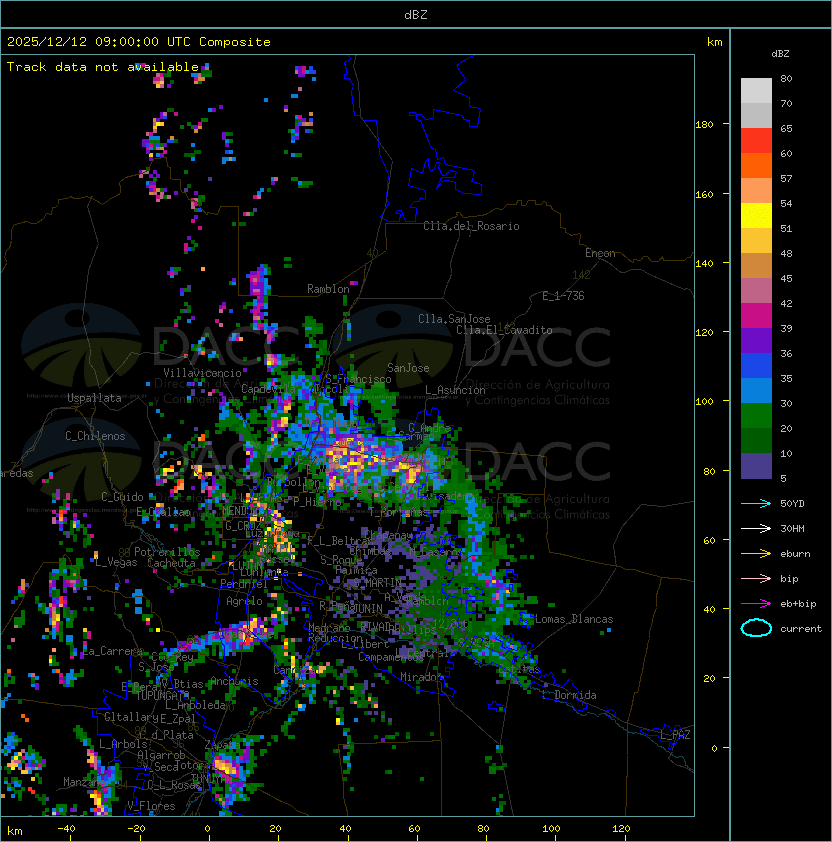The width and height of the screenshot is (832, 842).
Task: Select the 'Ramblon' place label
Action: [328, 289]
